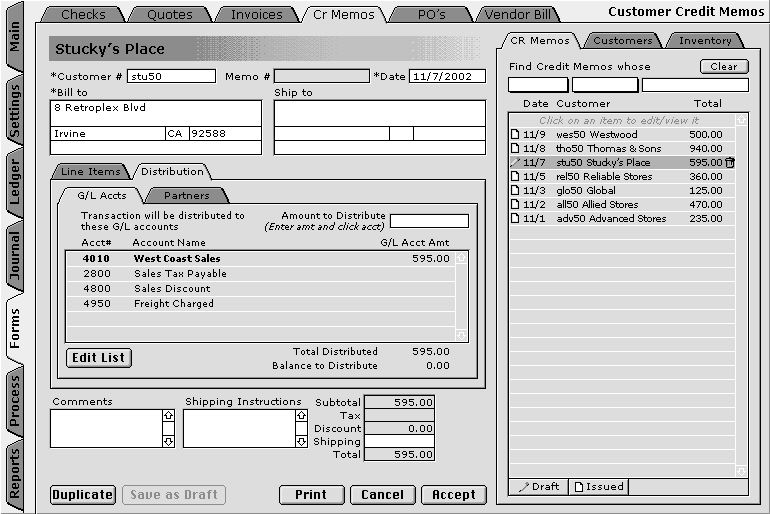Image resolution: width=770 pixels, height=514 pixels.
Task: Select account 4010 West Coast Sales
Action: click(x=261, y=259)
